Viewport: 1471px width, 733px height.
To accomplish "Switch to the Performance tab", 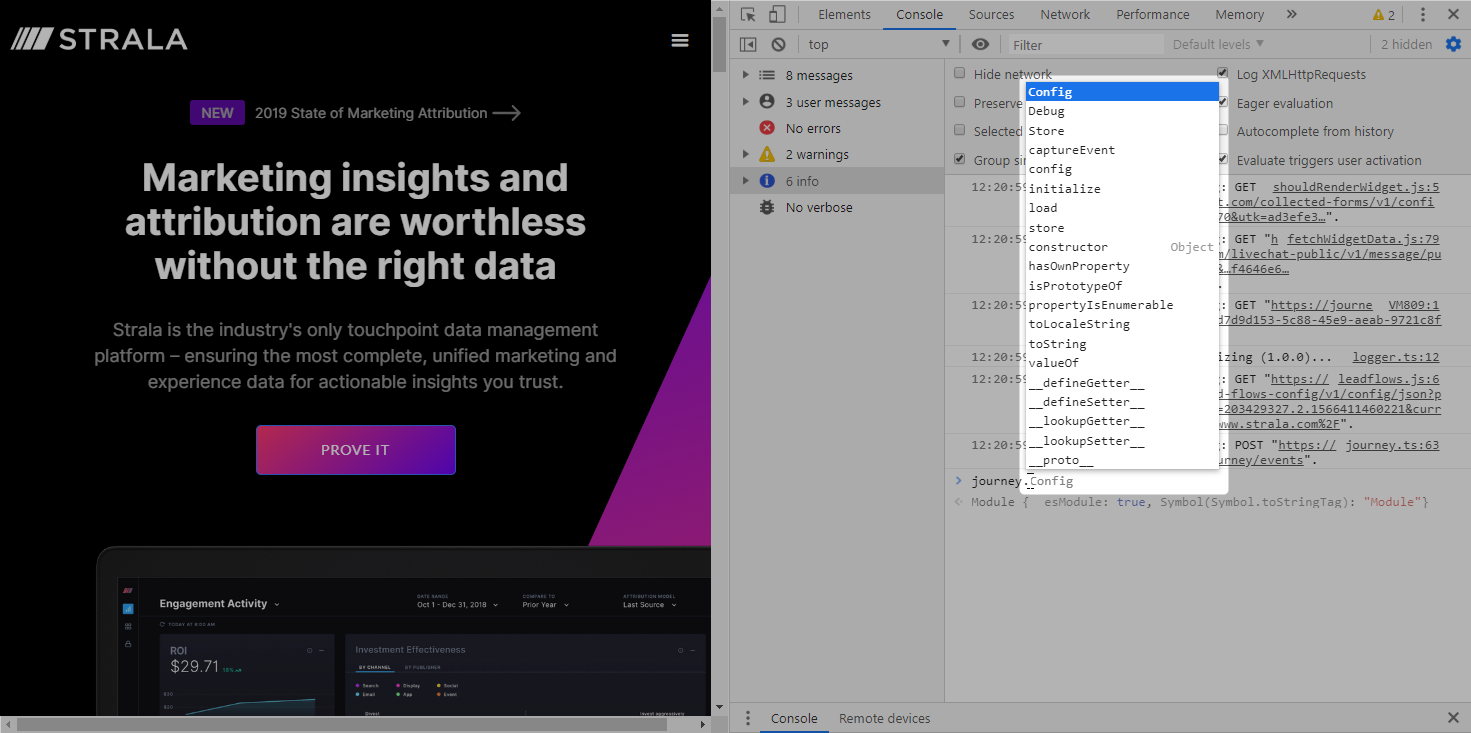I will (x=1153, y=14).
